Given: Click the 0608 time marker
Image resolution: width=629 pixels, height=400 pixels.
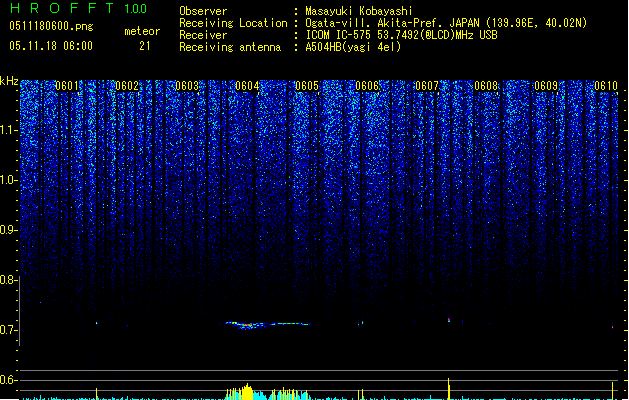Looking at the screenshot, I should point(486,86).
